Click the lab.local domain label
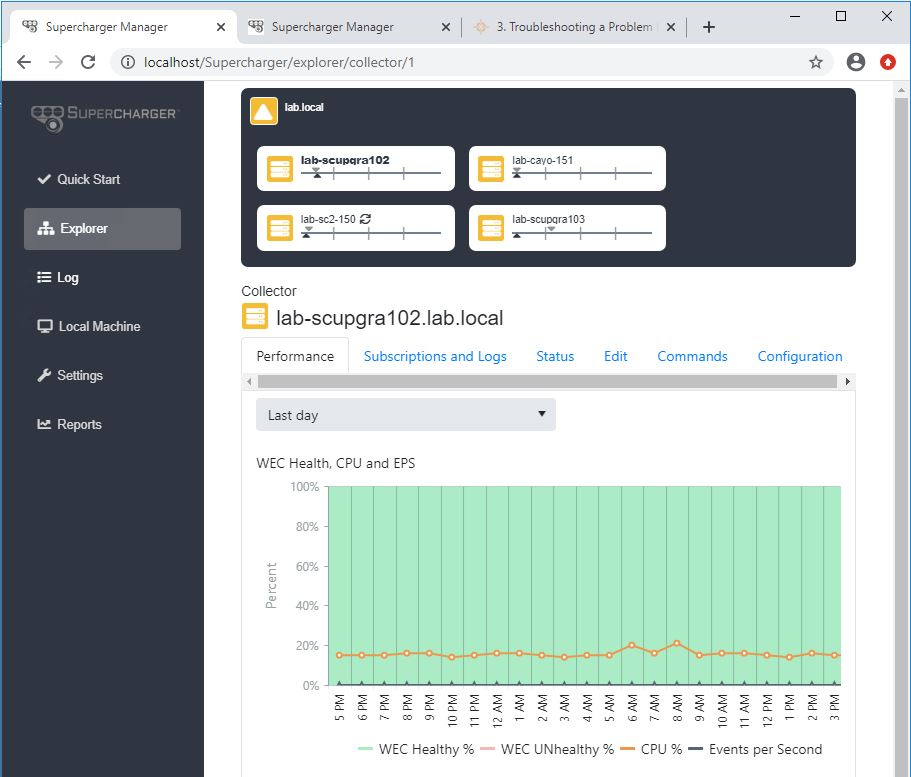911x777 pixels. (x=304, y=107)
